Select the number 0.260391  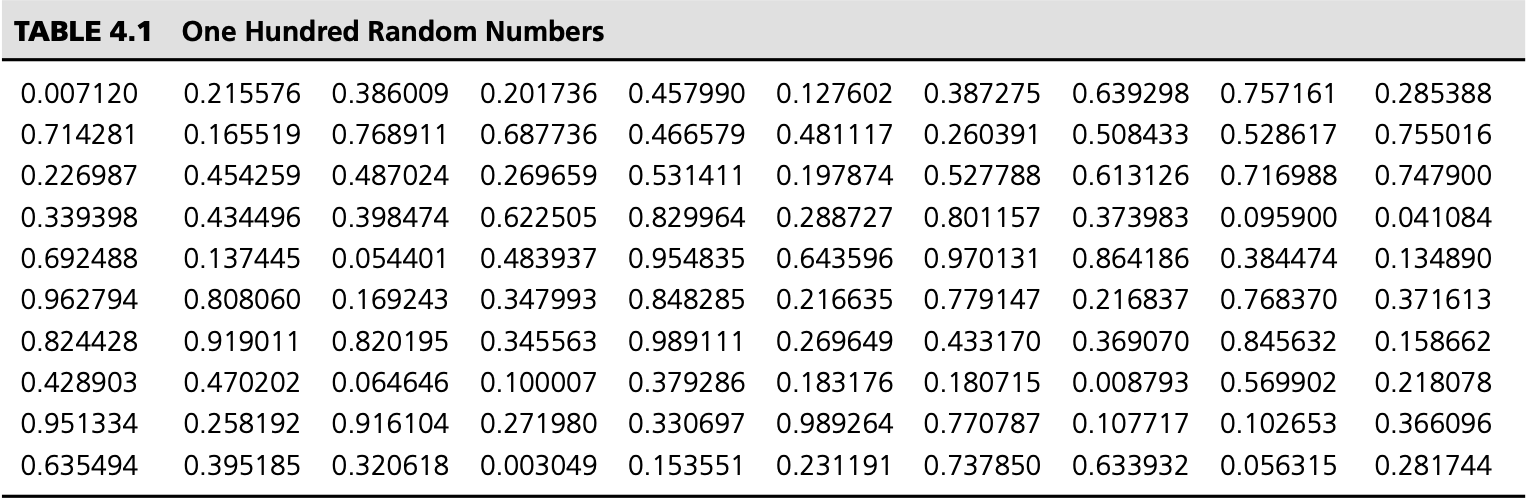click(x=982, y=136)
